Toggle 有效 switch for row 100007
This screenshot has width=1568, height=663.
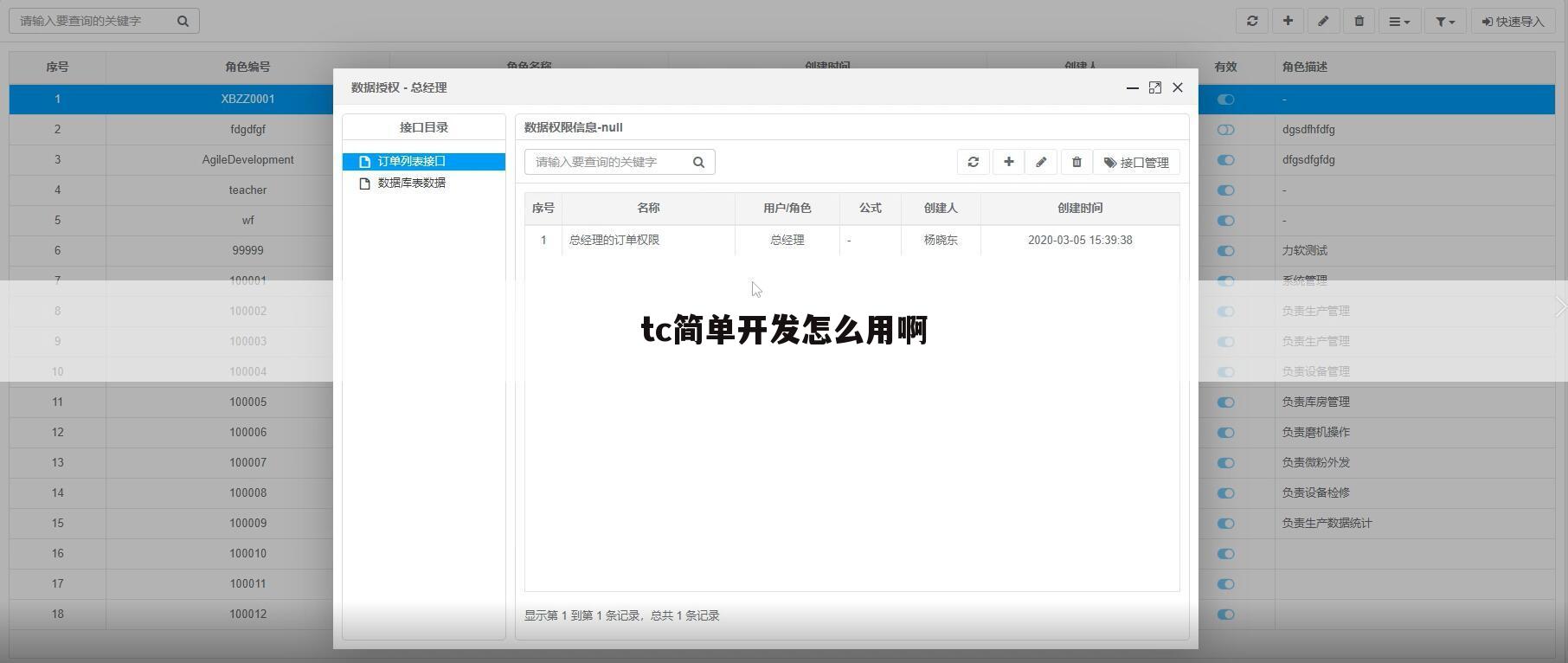tap(1225, 463)
